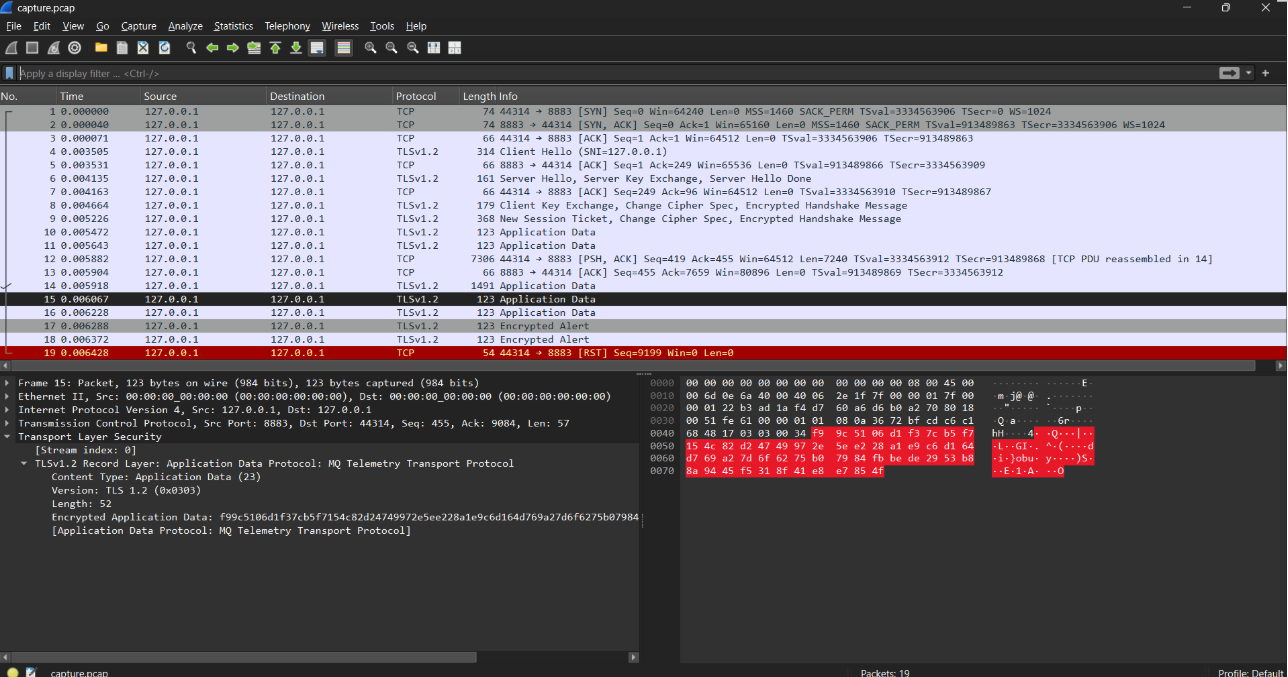Apply the display filter arrow button
1288x677 pixels.
pyautogui.click(x=1229, y=73)
